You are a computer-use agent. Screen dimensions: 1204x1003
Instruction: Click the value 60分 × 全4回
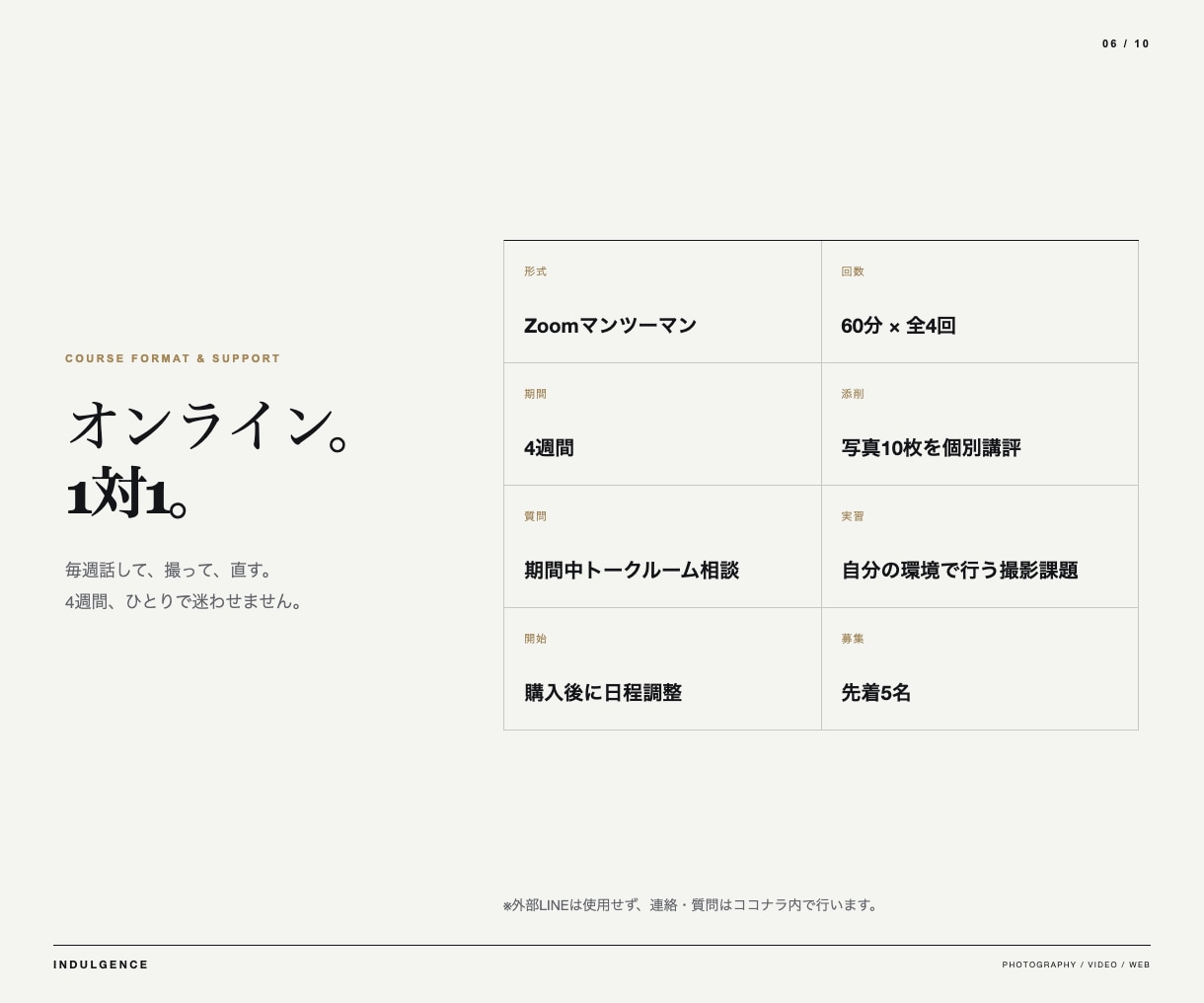(898, 326)
